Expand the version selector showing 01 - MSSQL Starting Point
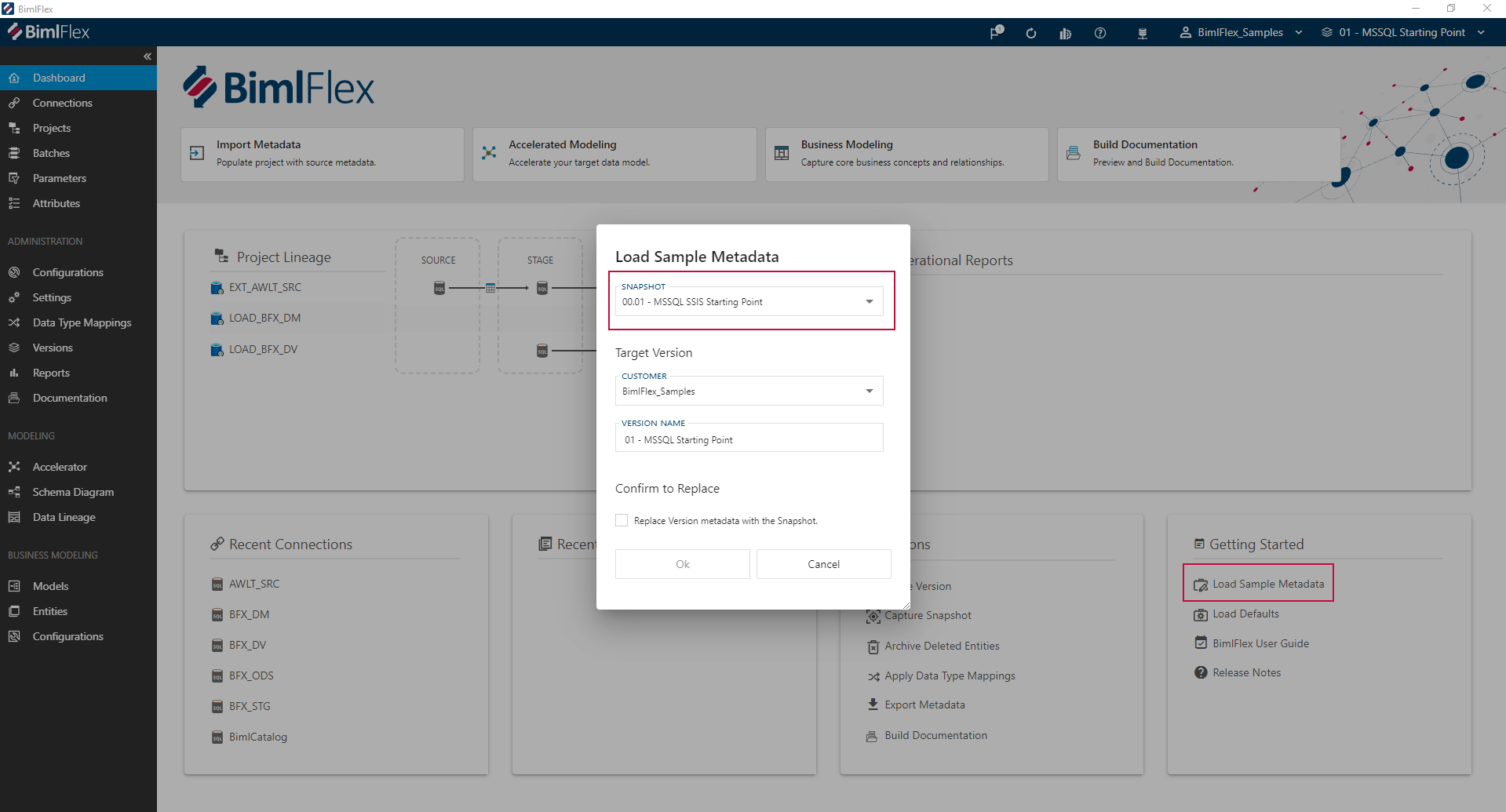Viewport: 1506px width, 812px height. pyautogui.click(x=1482, y=33)
